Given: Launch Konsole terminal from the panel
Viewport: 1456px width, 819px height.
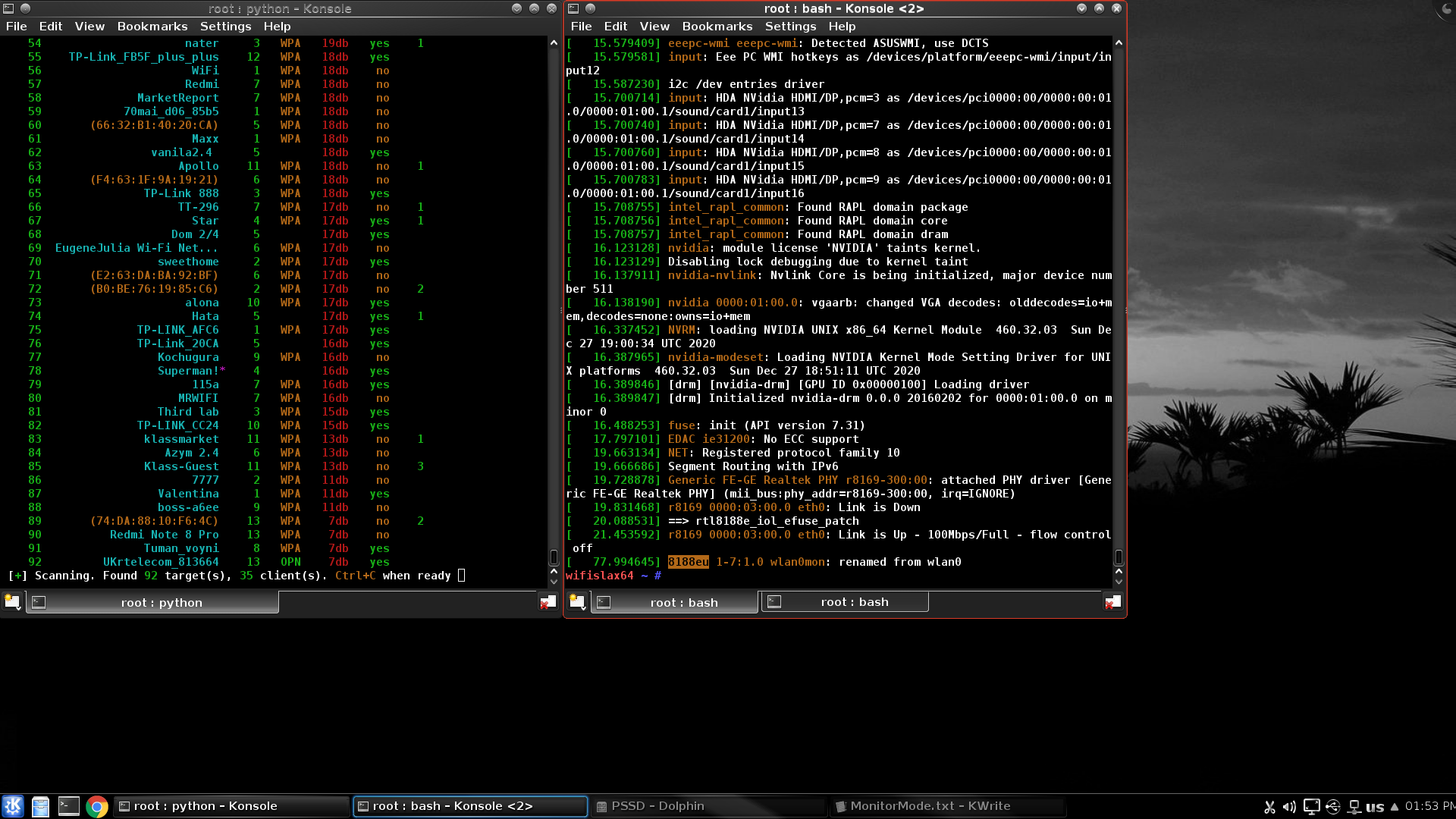Looking at the screenshot, I should [69, 806].
